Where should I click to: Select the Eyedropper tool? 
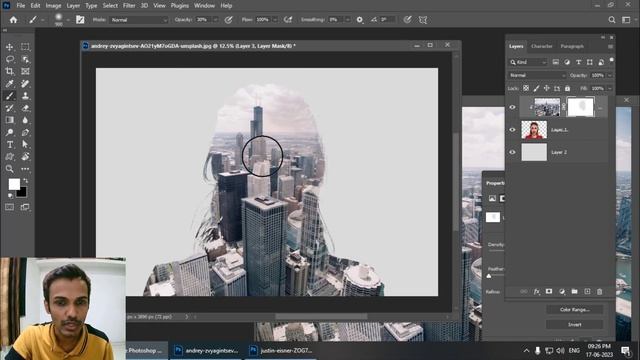[x=9, y=84]
